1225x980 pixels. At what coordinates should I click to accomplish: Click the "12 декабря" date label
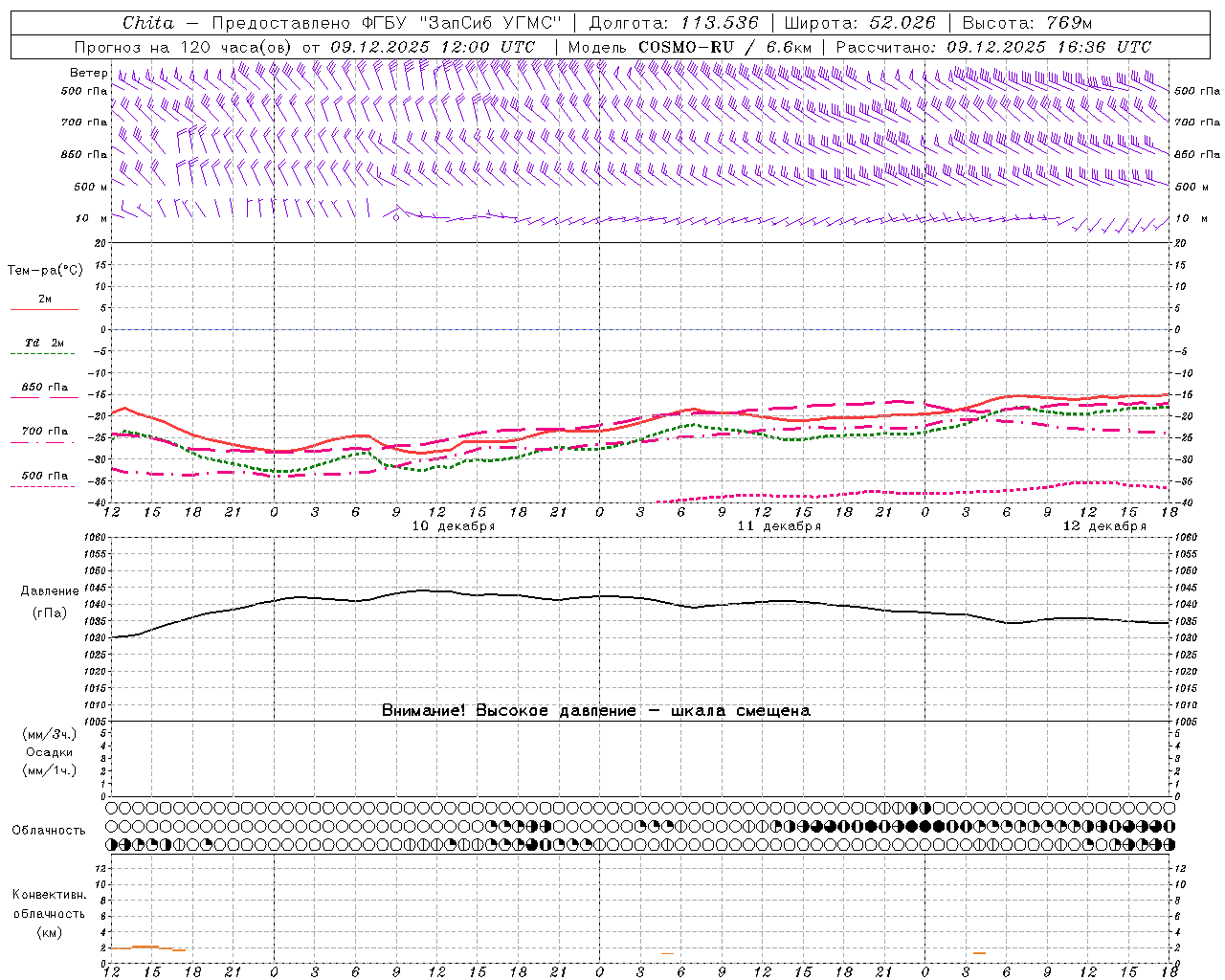click(x=1104, y=526)
